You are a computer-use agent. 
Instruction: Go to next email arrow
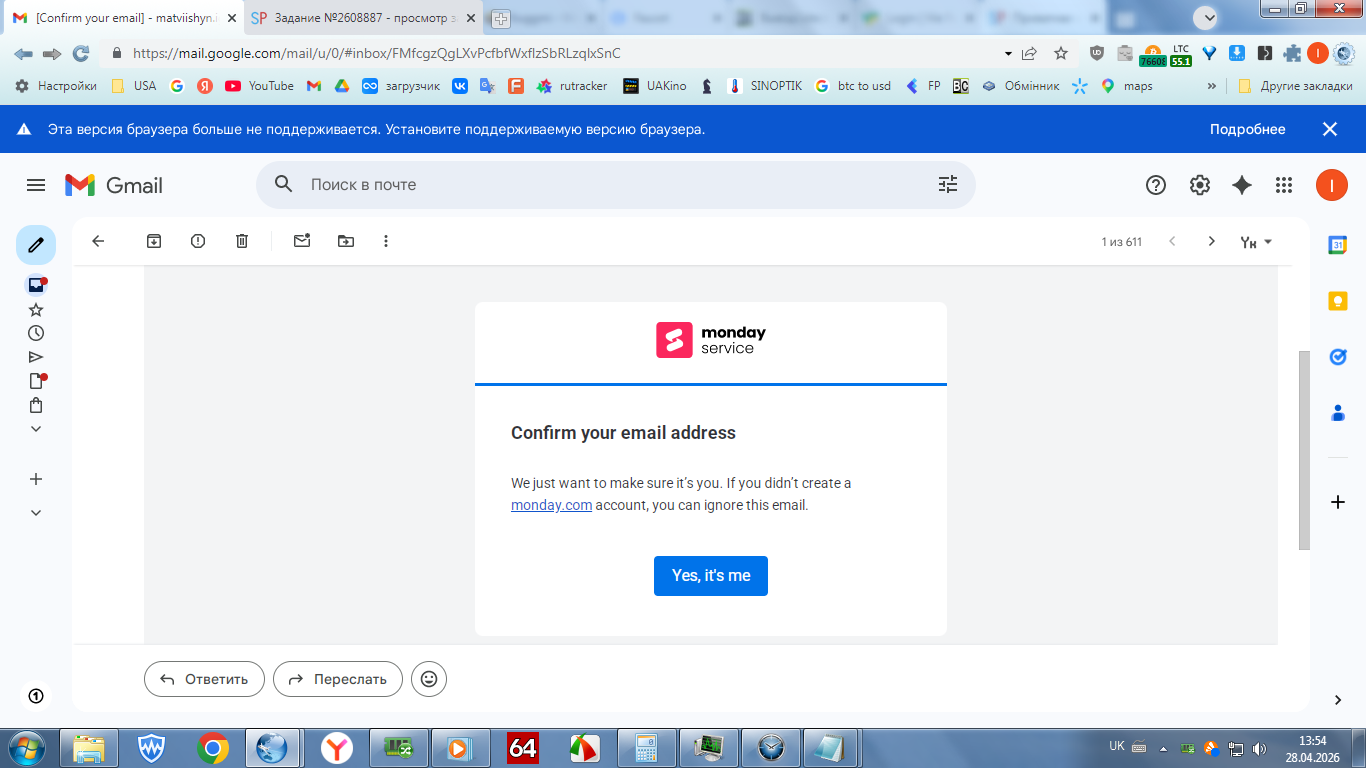pos(1212,241)
